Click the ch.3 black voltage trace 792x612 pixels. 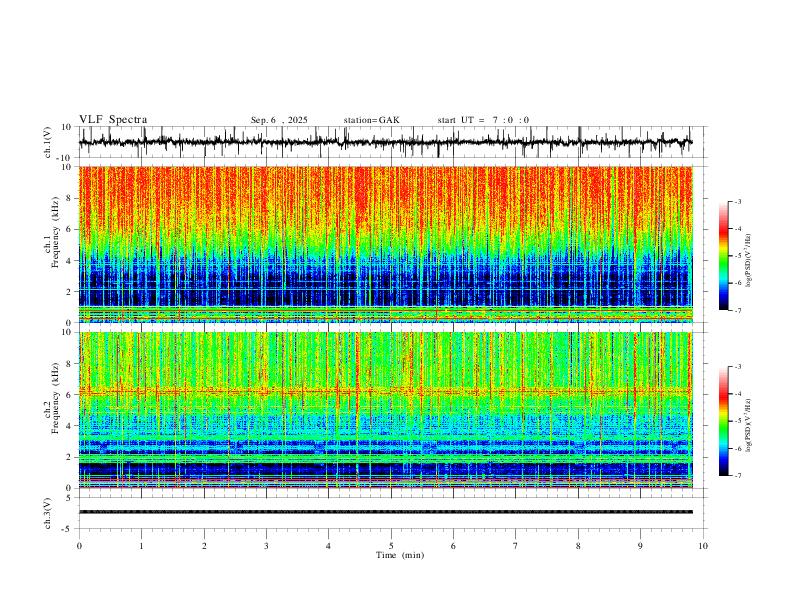pyautogui.click(x=386, y=512)
